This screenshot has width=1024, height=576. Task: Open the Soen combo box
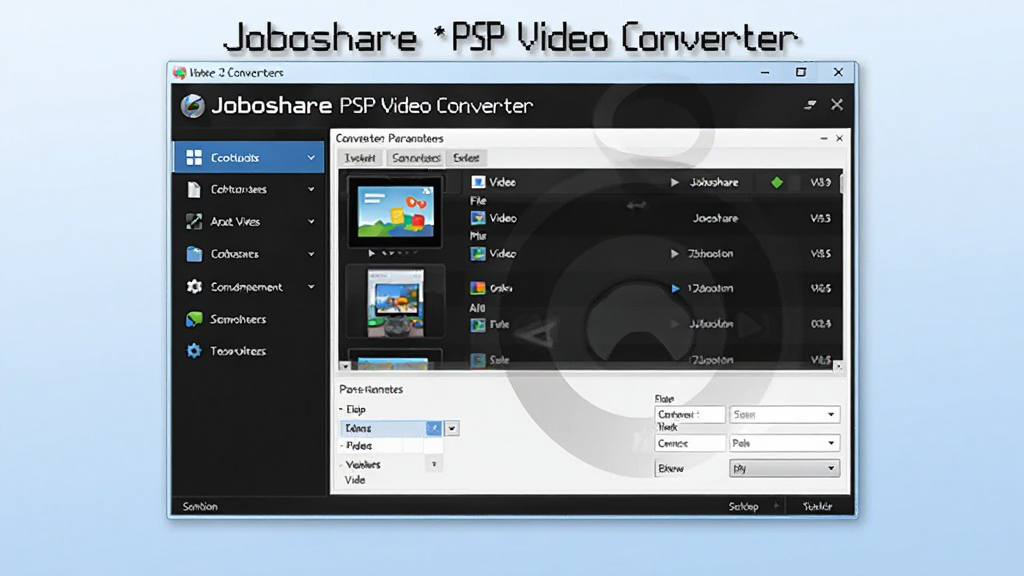(x=784, y=415)
